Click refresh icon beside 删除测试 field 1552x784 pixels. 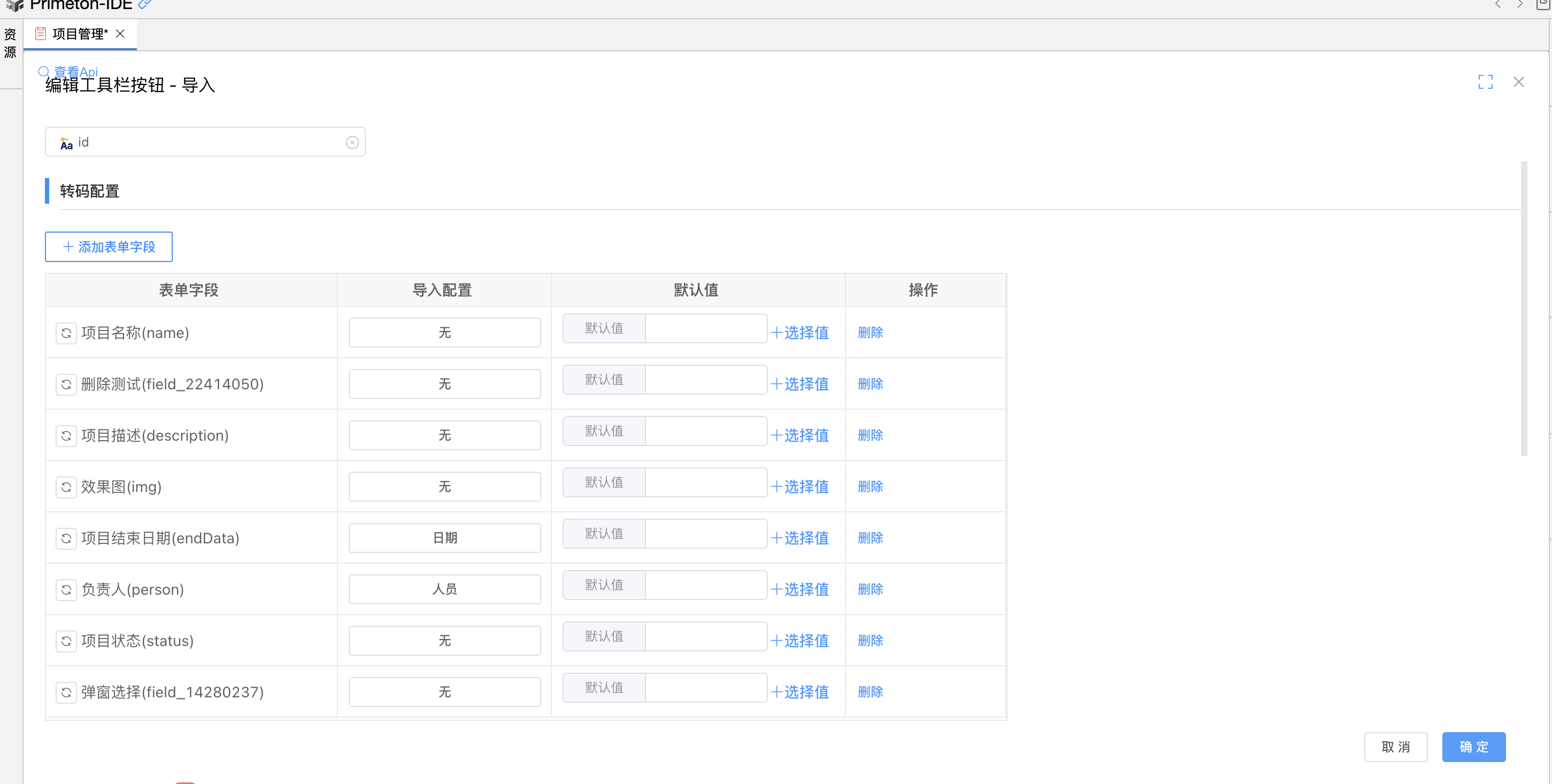66,384
